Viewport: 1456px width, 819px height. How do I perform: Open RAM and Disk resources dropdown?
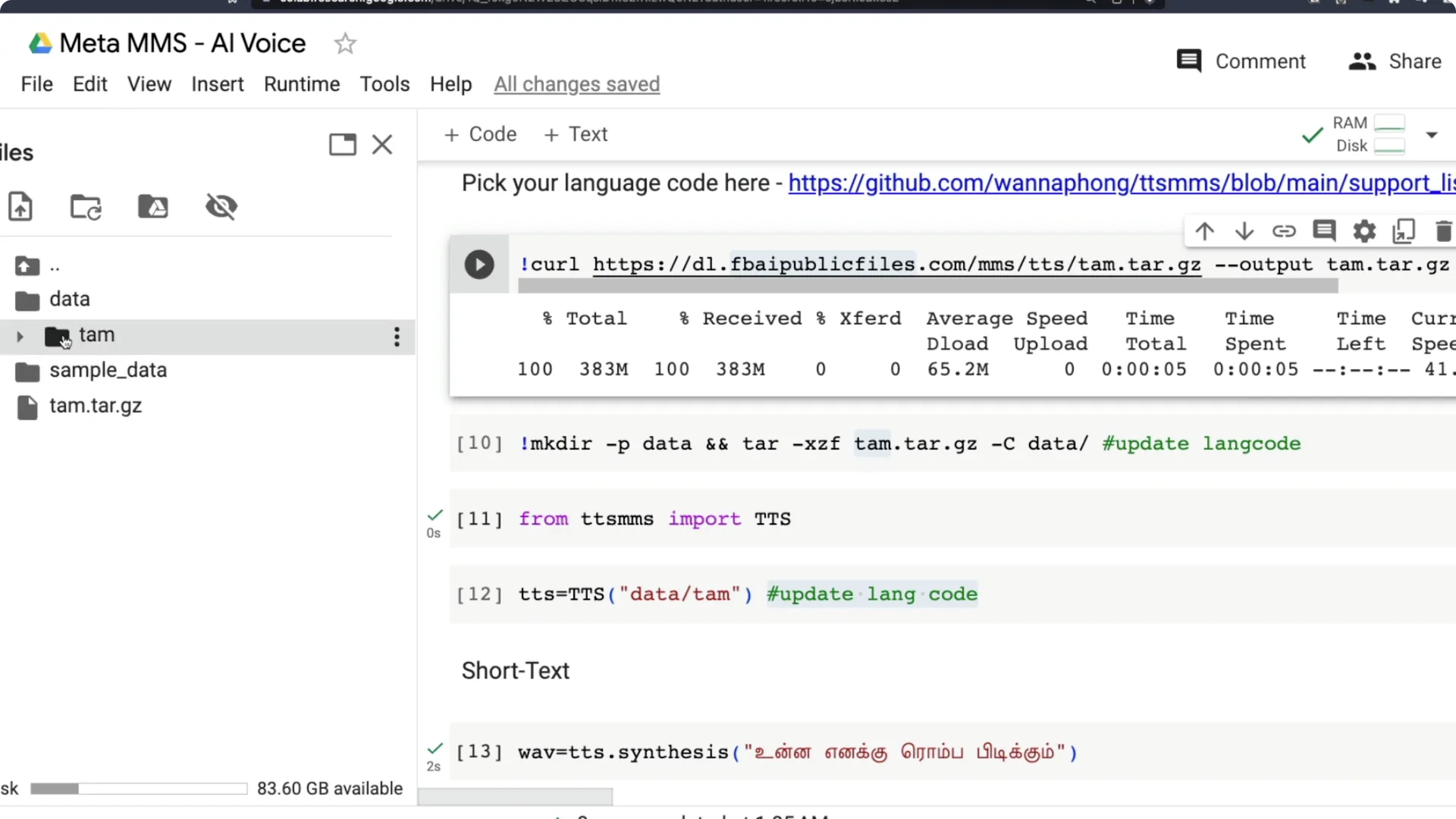coord(1433,135)
